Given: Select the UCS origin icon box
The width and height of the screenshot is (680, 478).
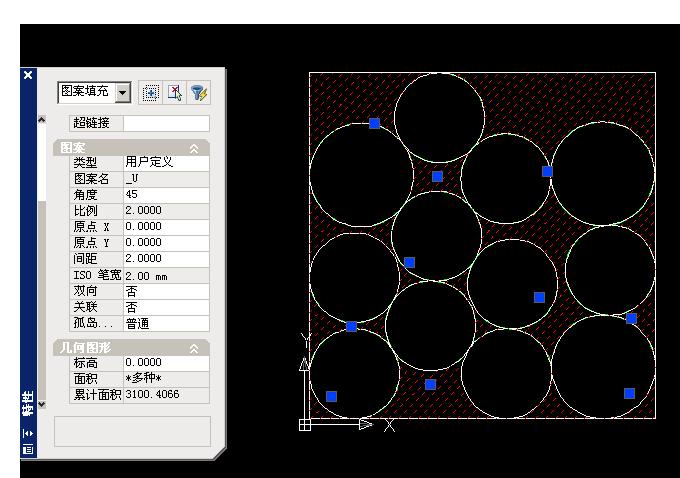Looking at the screenshot, I should (305, 425).
